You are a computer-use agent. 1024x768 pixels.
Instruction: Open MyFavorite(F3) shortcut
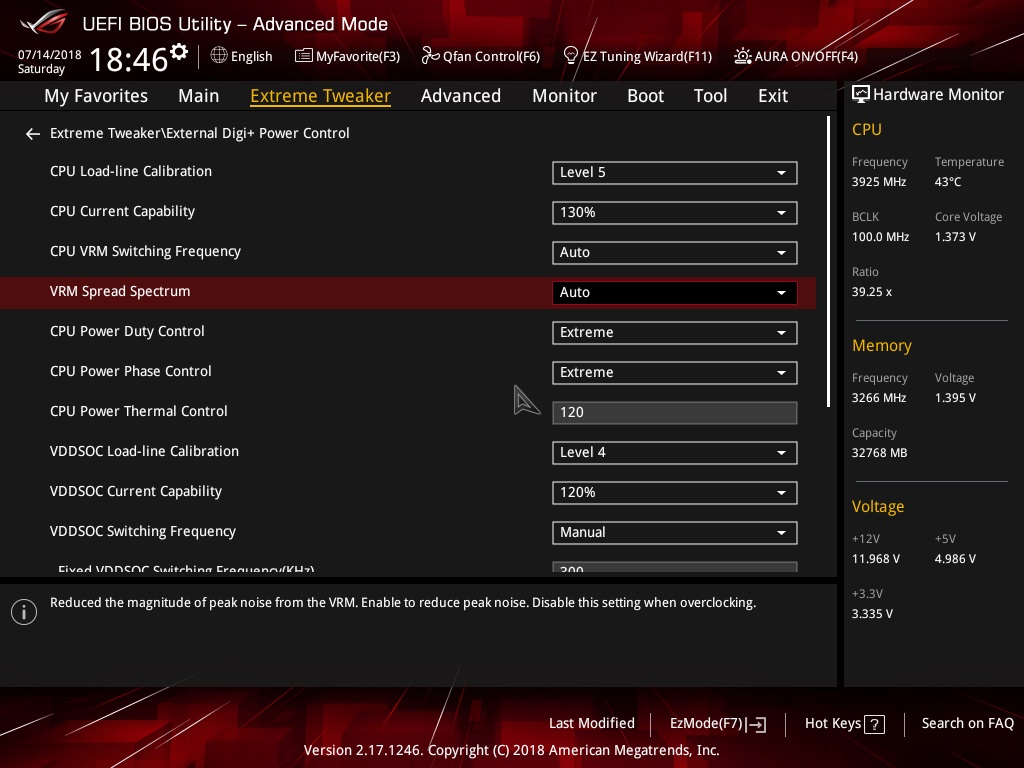coord(347,56)
